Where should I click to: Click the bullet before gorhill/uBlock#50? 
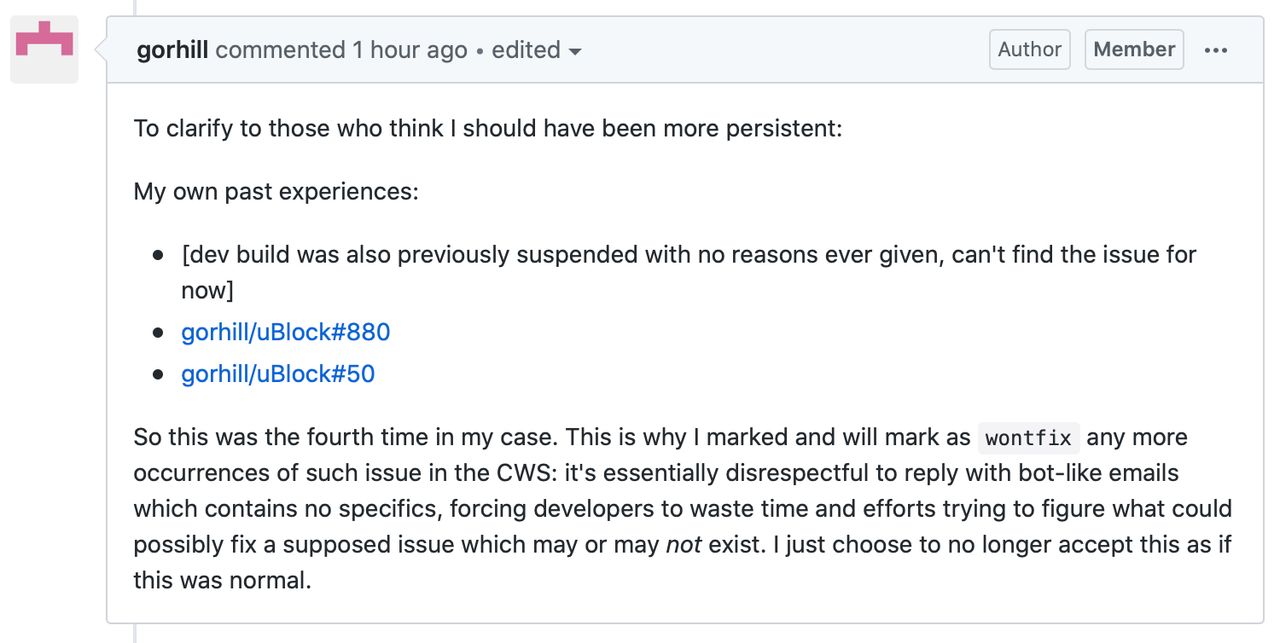(157, 375)
